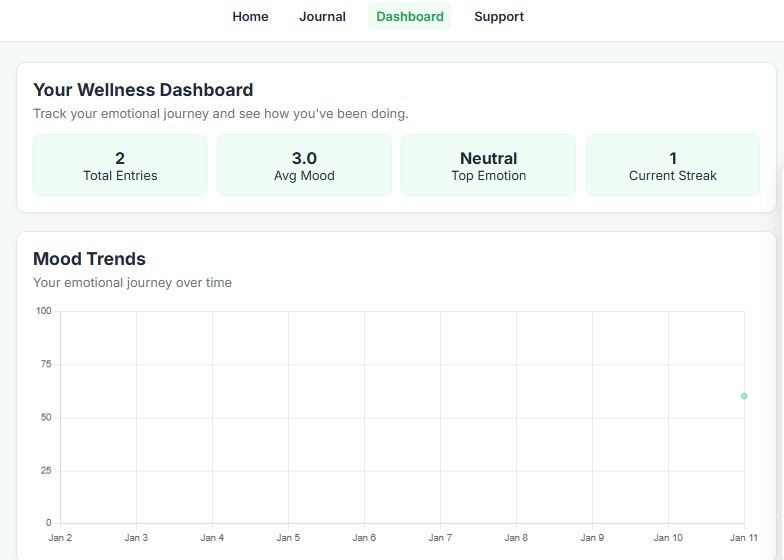Image resolution: width=784 pixels, height=560 pixels.
Task: Click the '0' y-axis label
Action: click(48, 522)
